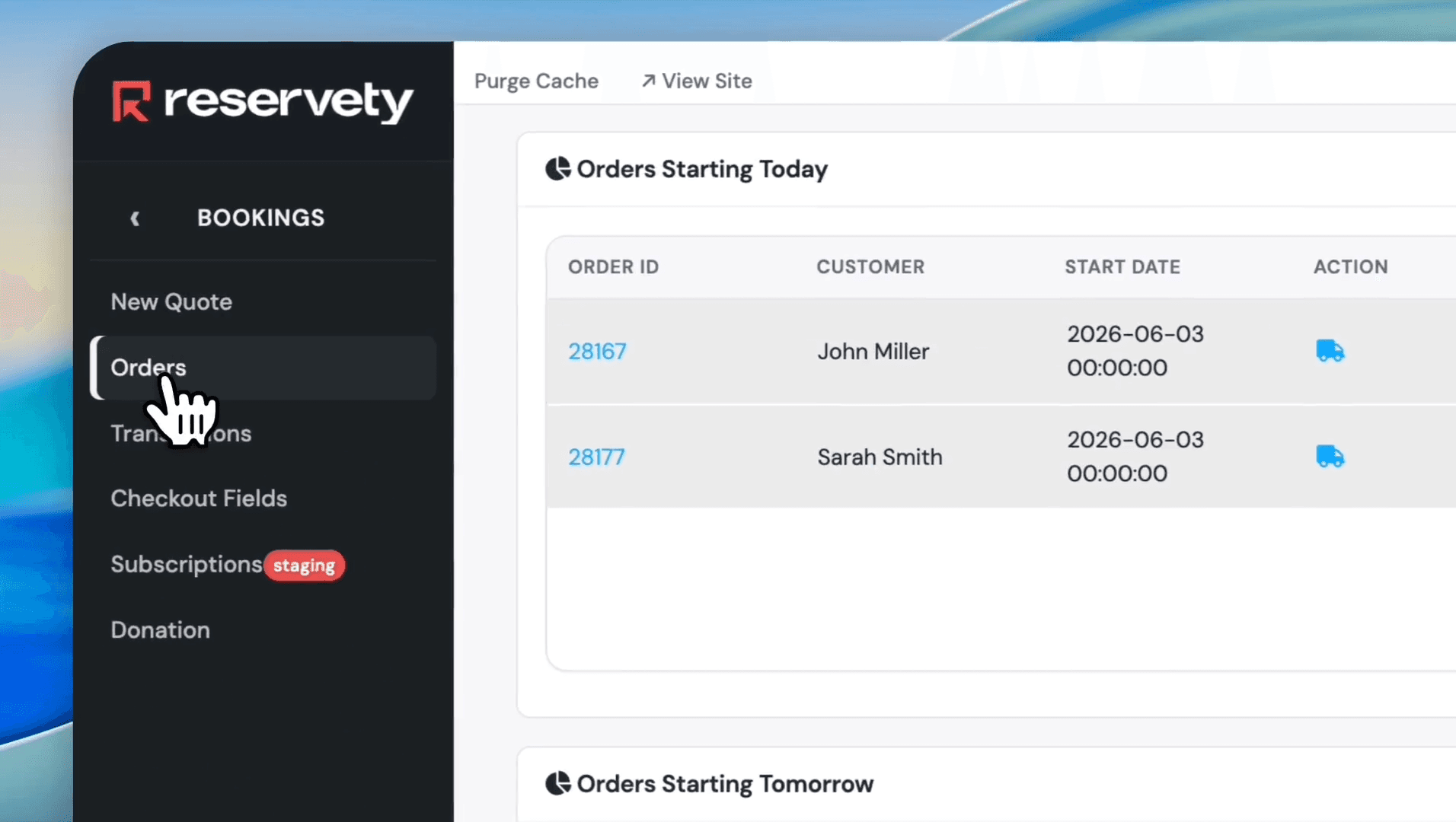
Task: Click the red staging badge
Action: click(x=305, y=566)
